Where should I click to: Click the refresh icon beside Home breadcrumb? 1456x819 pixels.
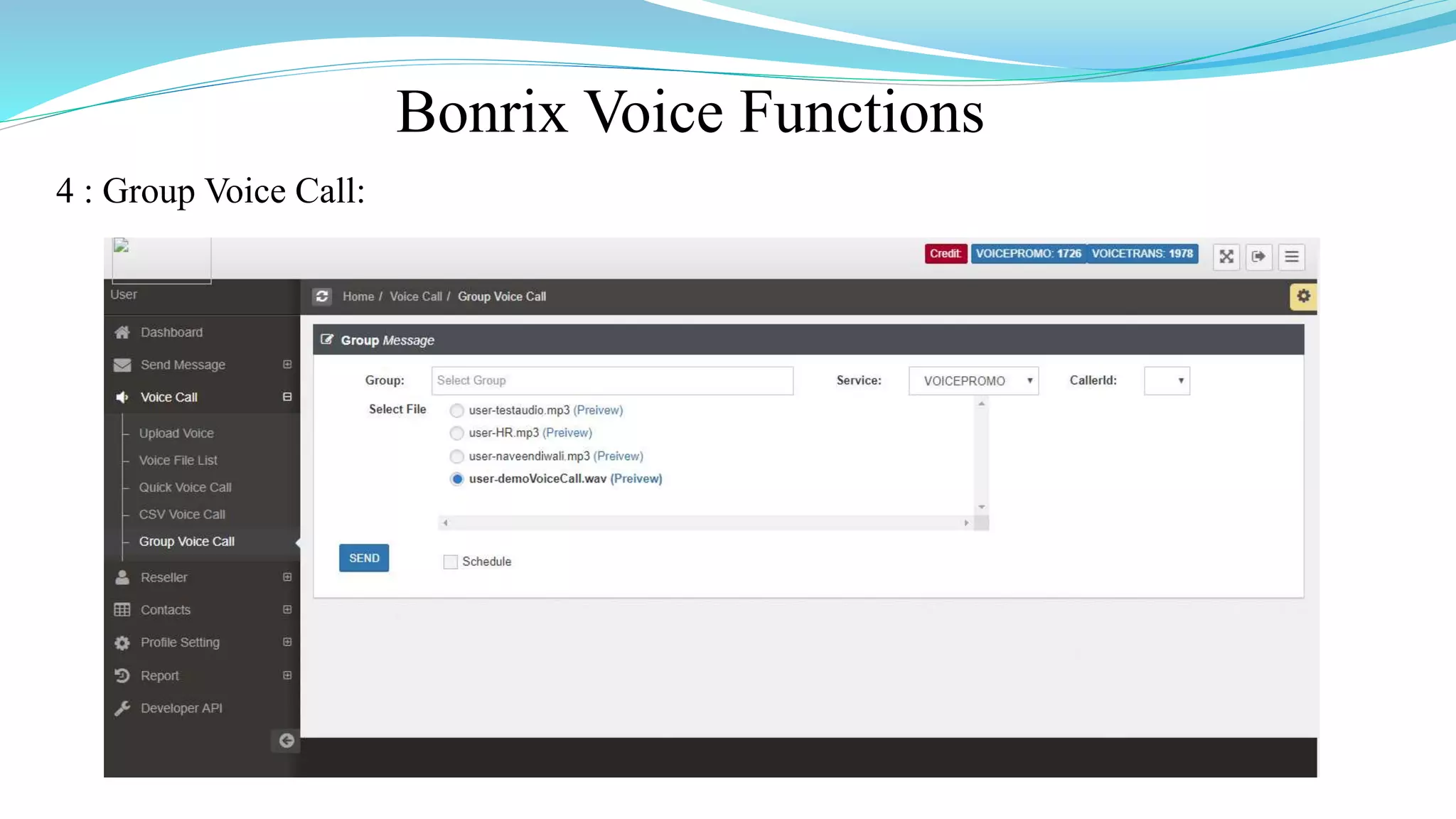point(322,296)
